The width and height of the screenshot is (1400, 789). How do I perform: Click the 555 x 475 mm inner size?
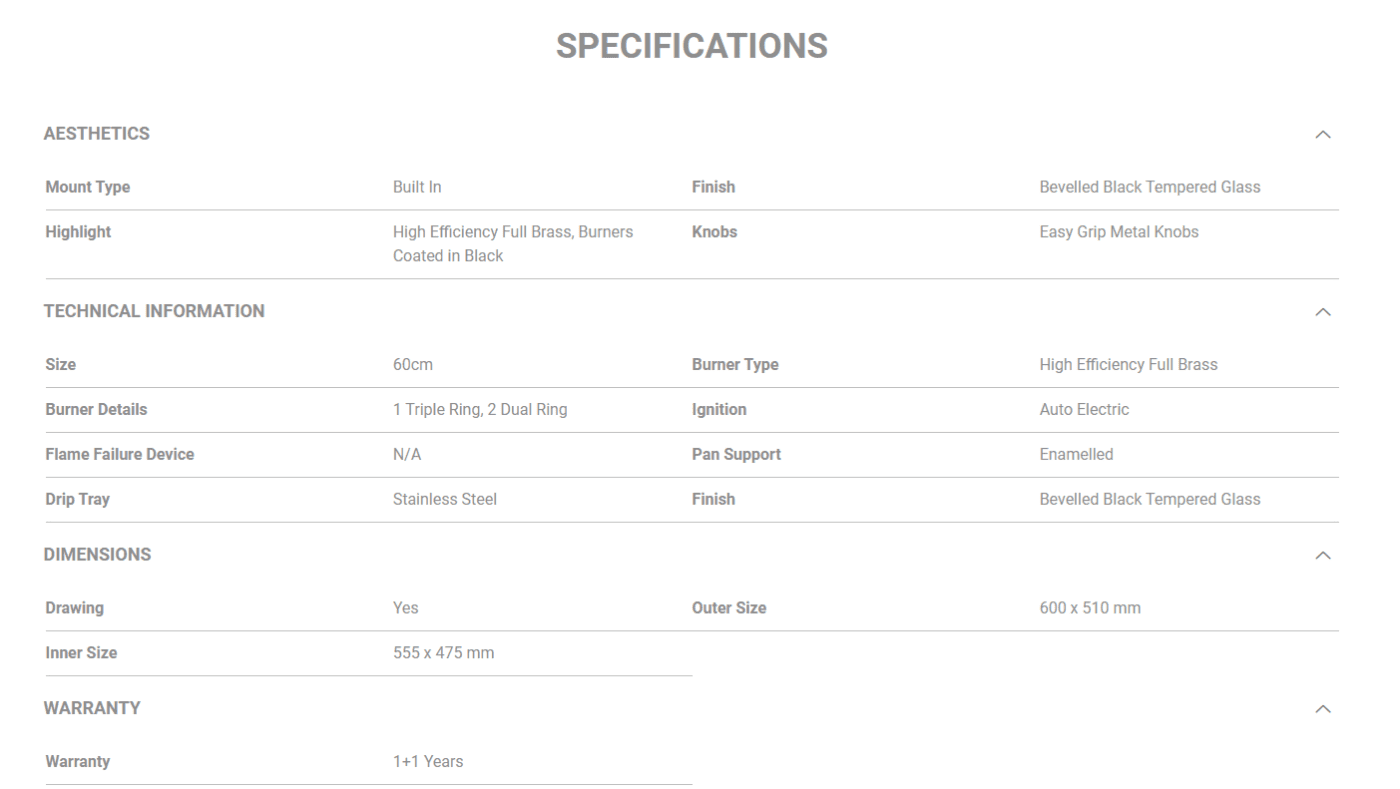pos(444,653)
